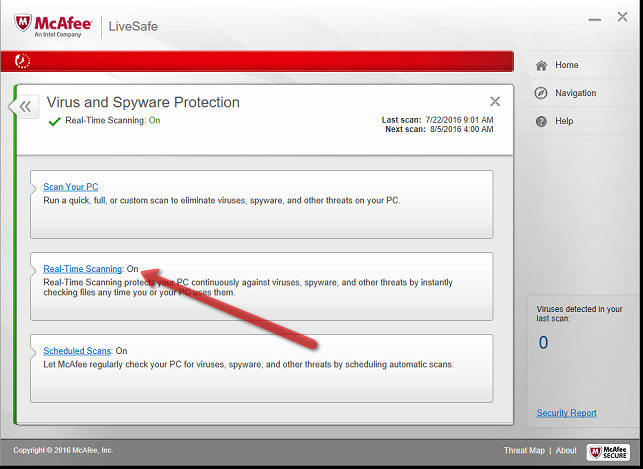Click the Last scan date 7/22/2016 9:01 AM
This screenshot has height=469, width=643.
(459, 120)
